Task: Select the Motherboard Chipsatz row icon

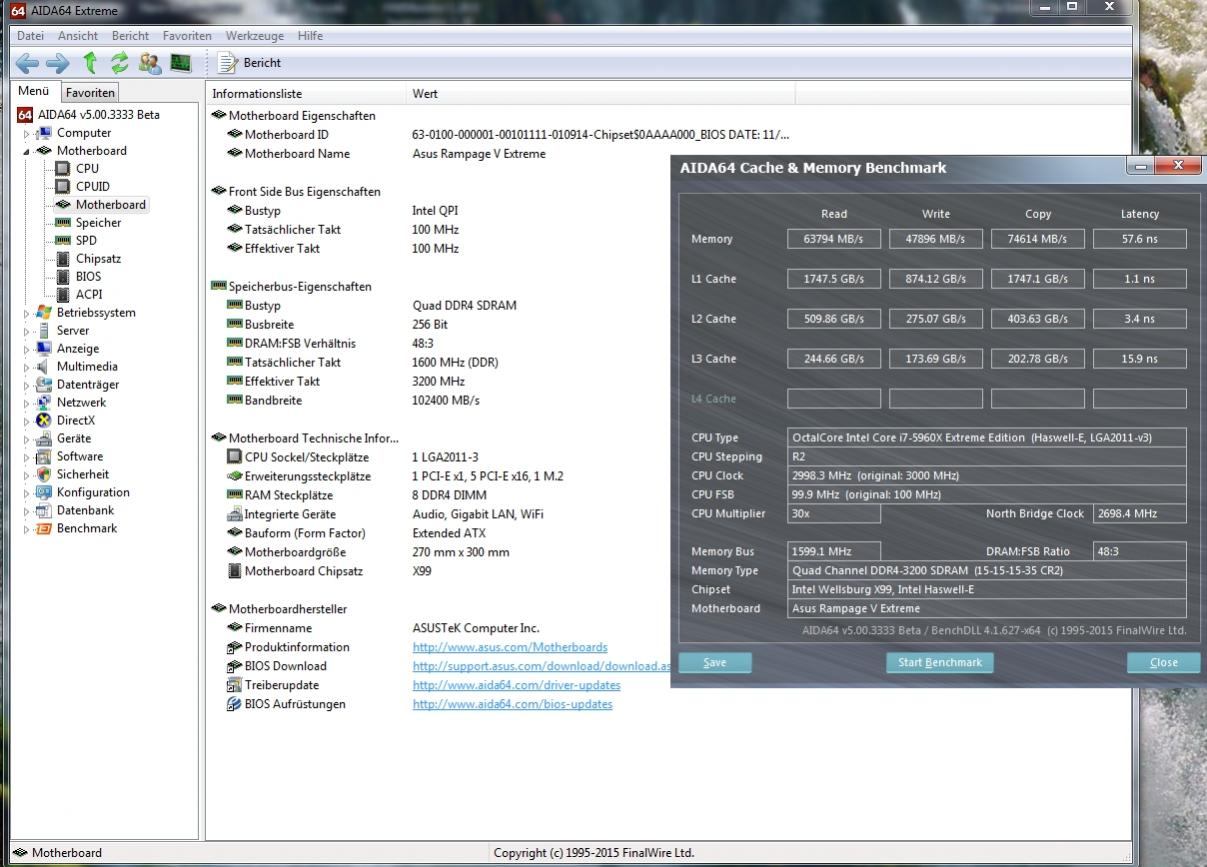Action: (235, 571)
